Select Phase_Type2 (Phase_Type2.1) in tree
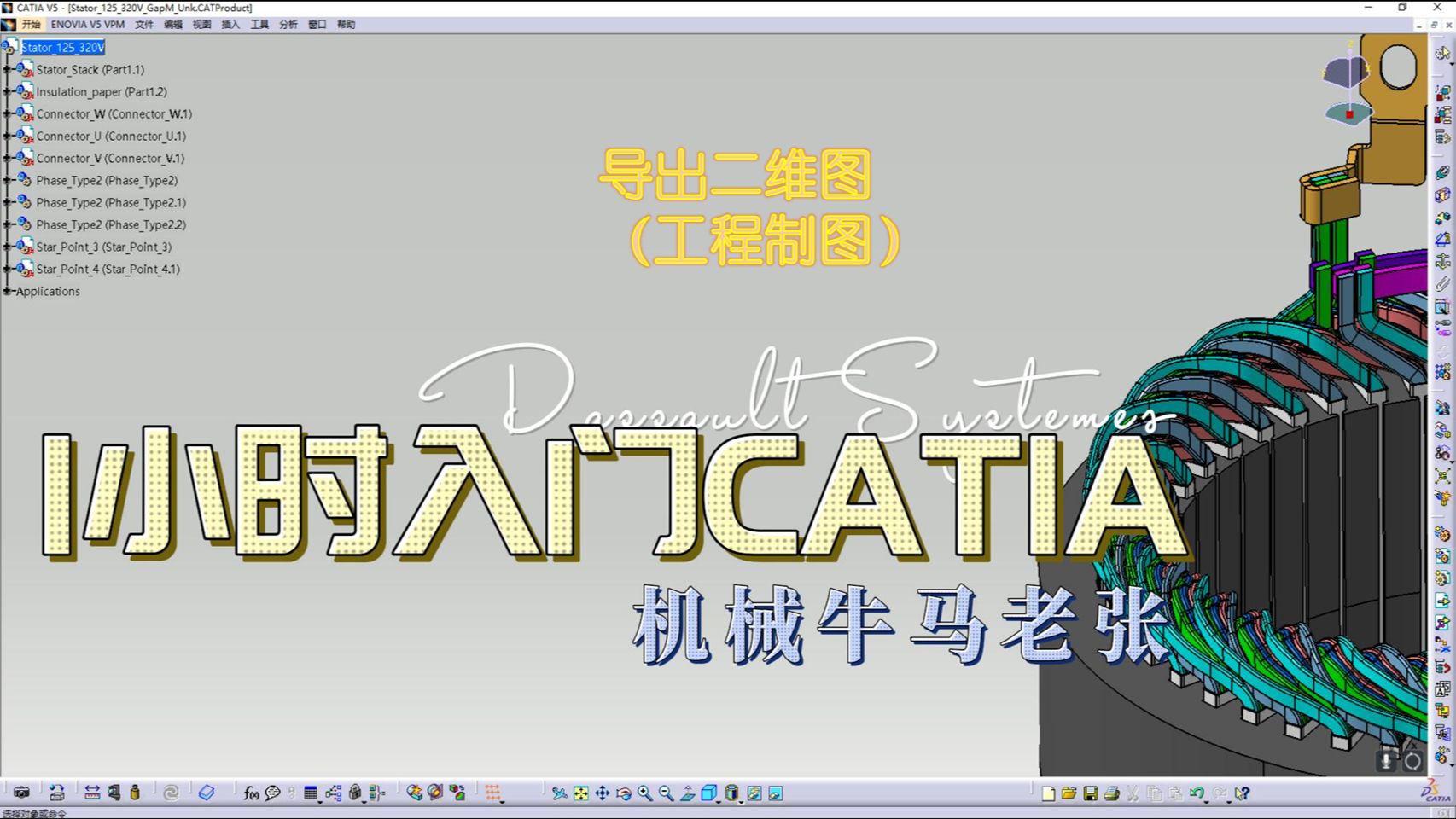The height and width of the screenshot is (819, 1456). (x=111, y=202)
